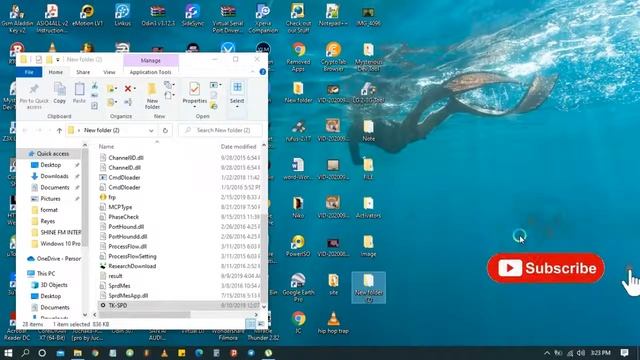Open the Notepad++ desktop shortcut

click(x=333, y=16)
